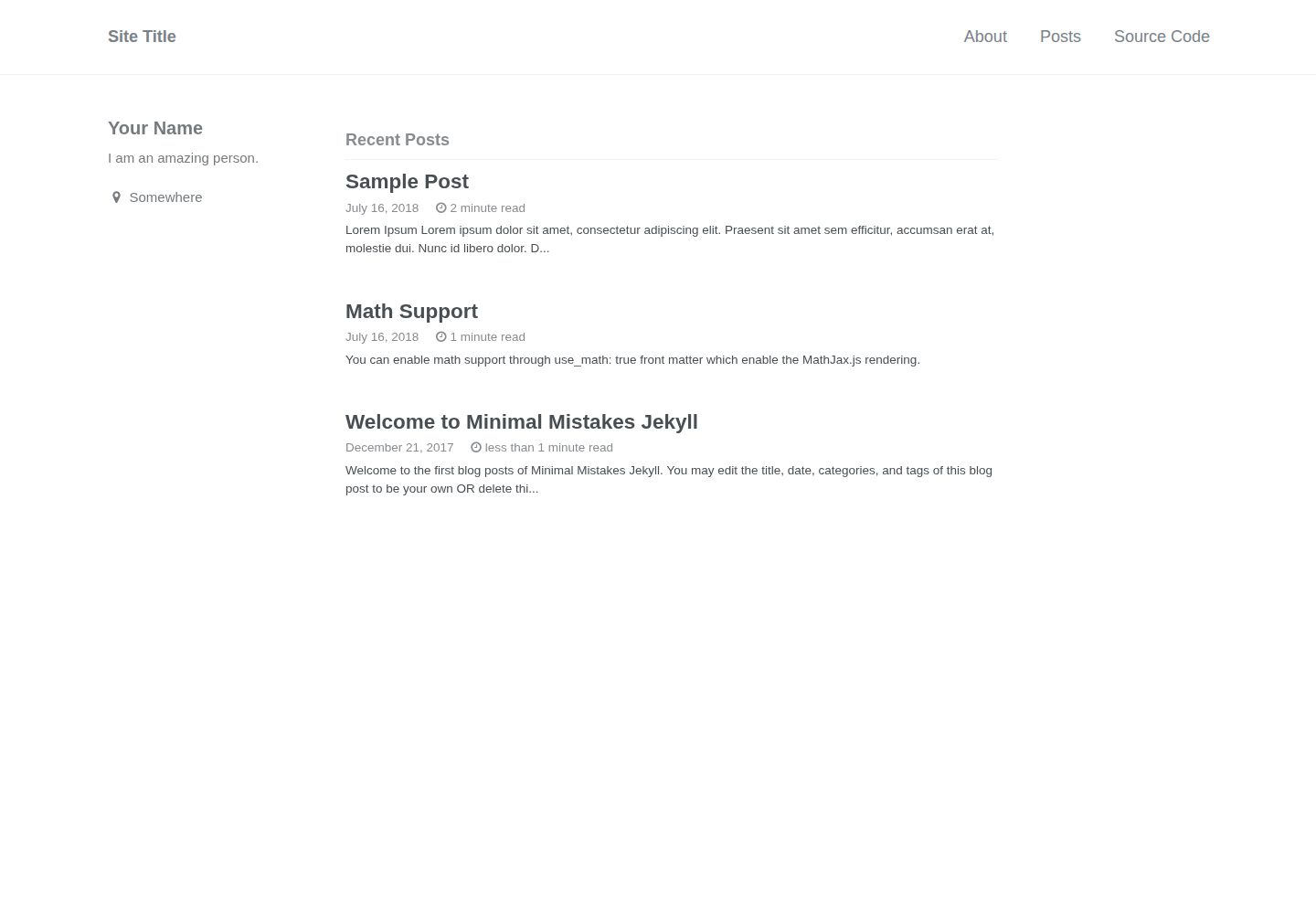Viewport: 1316px width, 914px height.
Task: Open the Sample Post article
Action: click(x=407, y=182)
